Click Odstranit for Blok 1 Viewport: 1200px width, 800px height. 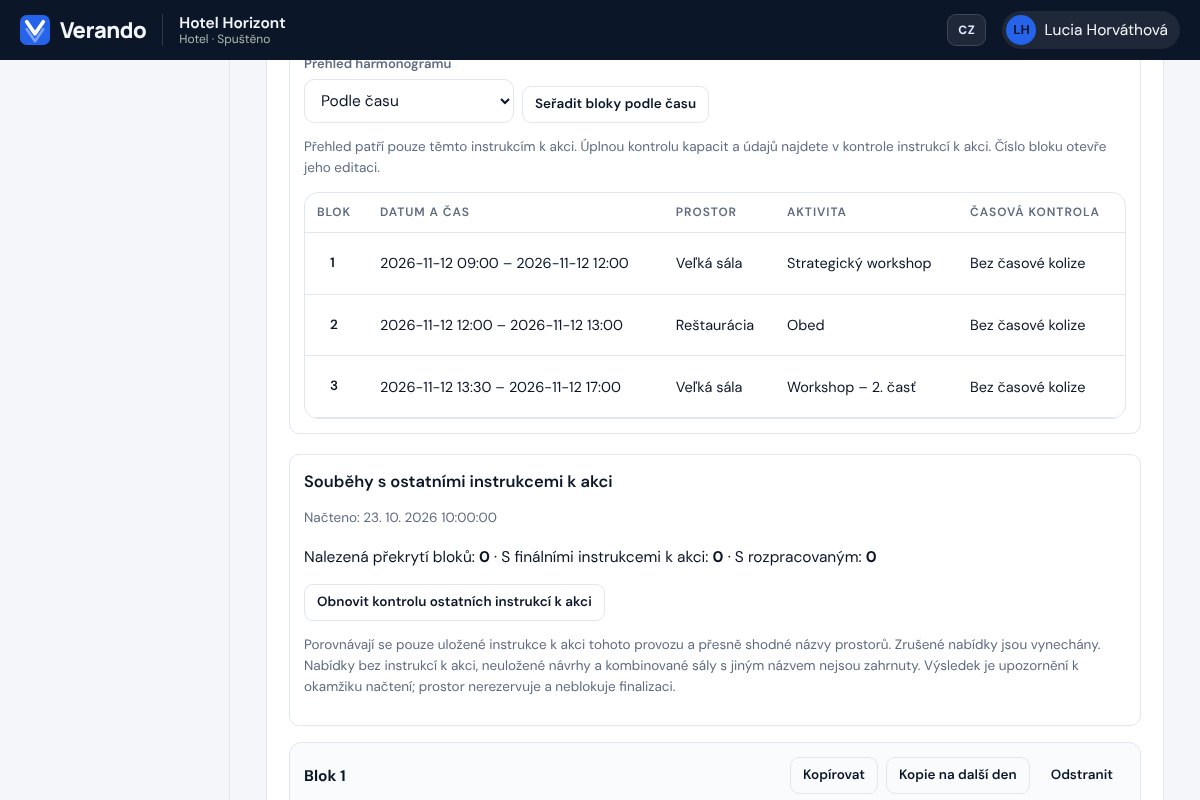tap(1081, 775)
